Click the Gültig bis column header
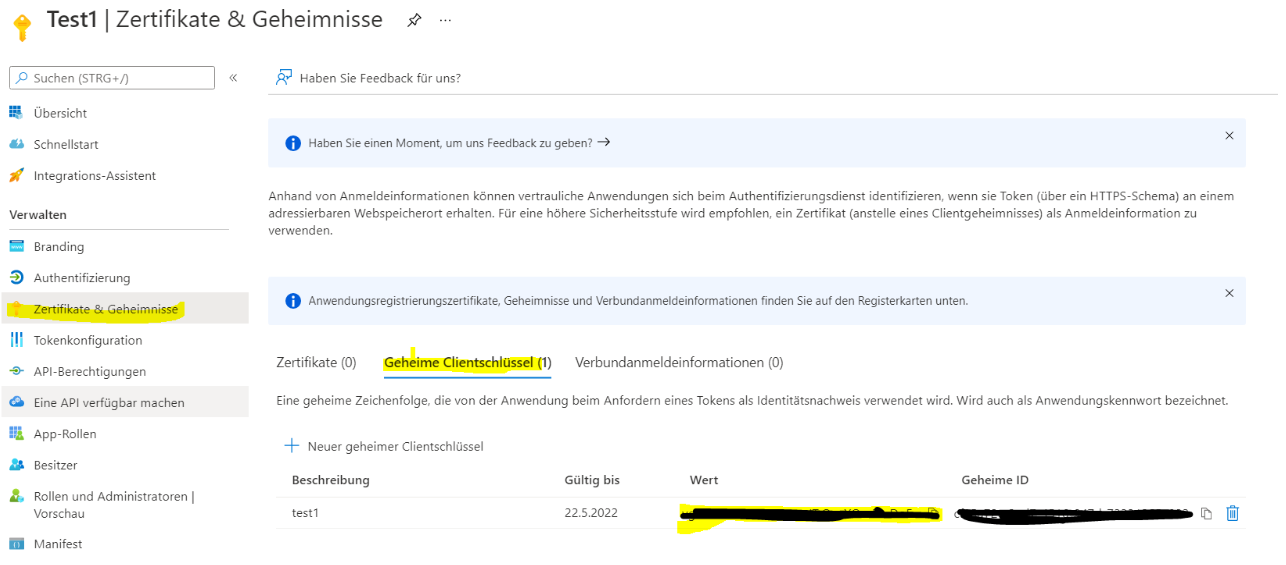 click(592, 480)
